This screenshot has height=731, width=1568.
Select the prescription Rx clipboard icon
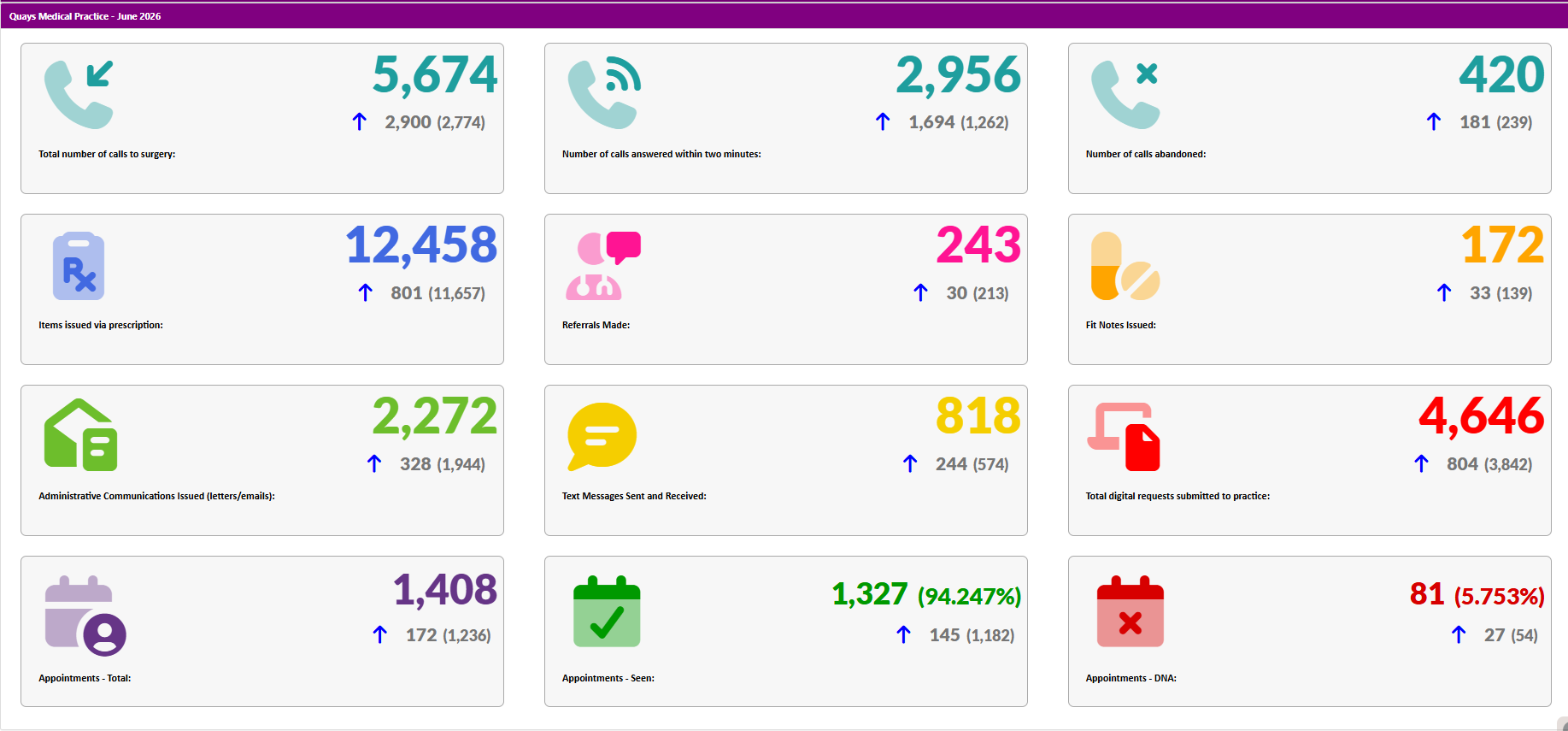pos(79,266)
